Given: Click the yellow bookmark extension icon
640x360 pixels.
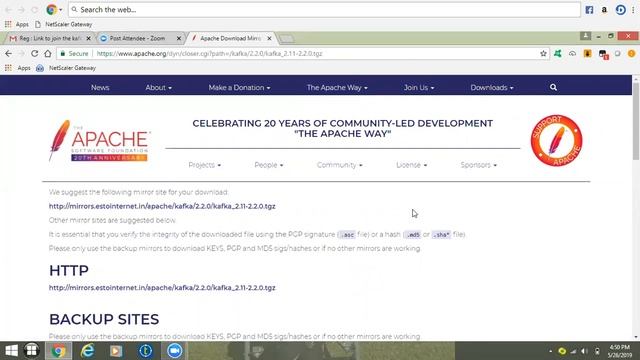Looking at the screenshot, I should [587, 53].
